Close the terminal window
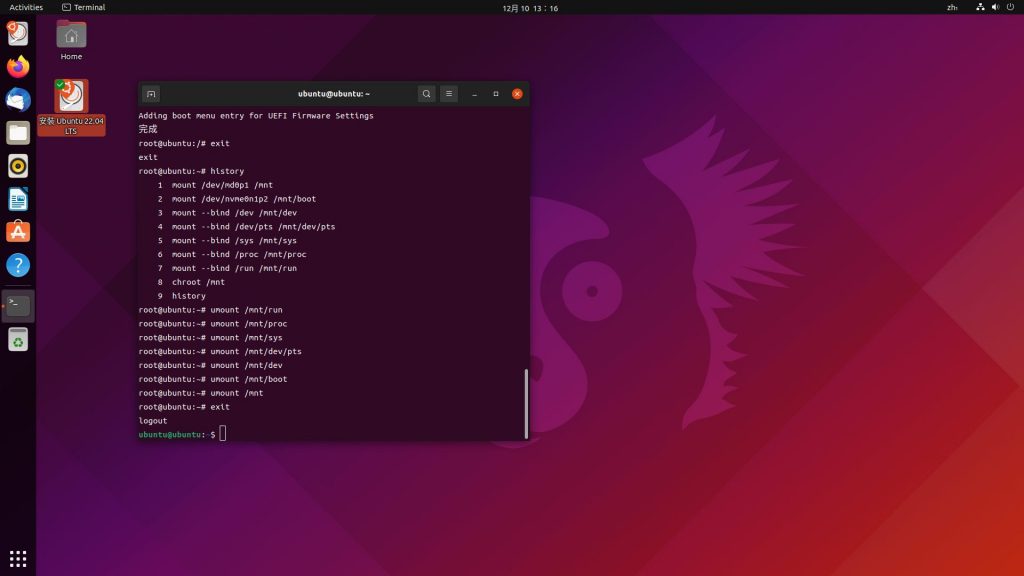 (517, 94)
